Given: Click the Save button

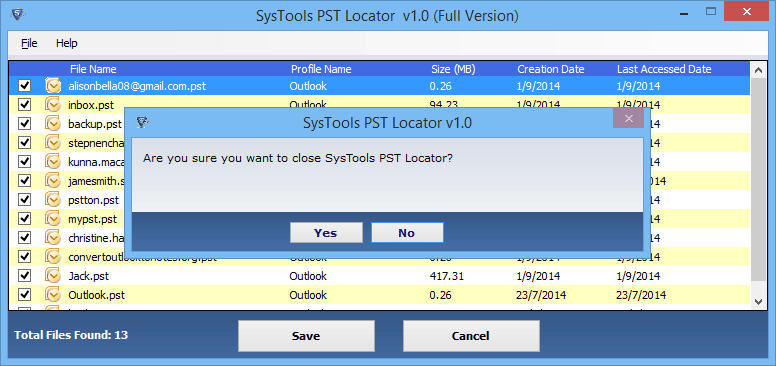Looking at the screenshot, I should [x=306, y=336].
